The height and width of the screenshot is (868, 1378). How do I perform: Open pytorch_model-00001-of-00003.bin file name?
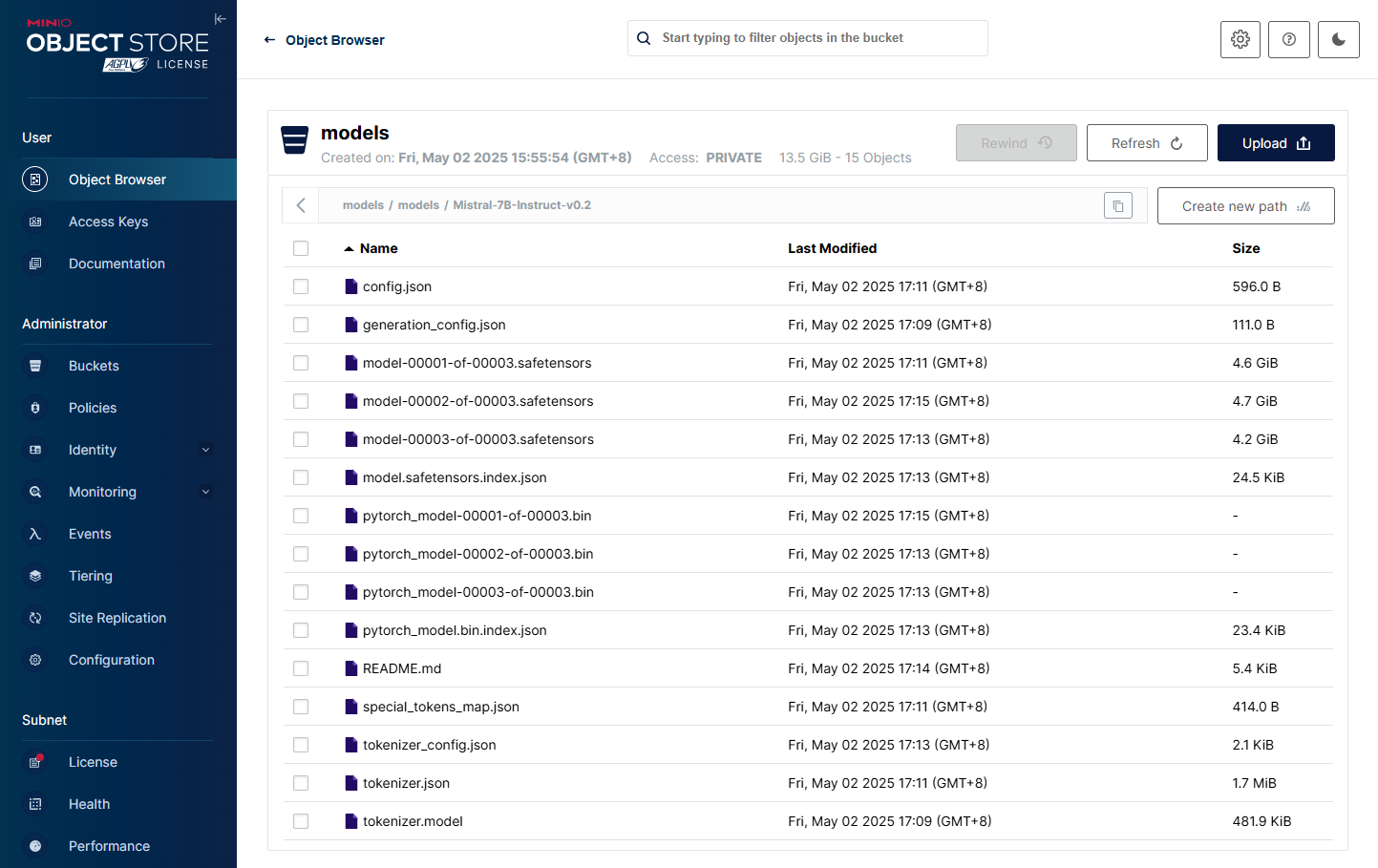tap(477, 516)
